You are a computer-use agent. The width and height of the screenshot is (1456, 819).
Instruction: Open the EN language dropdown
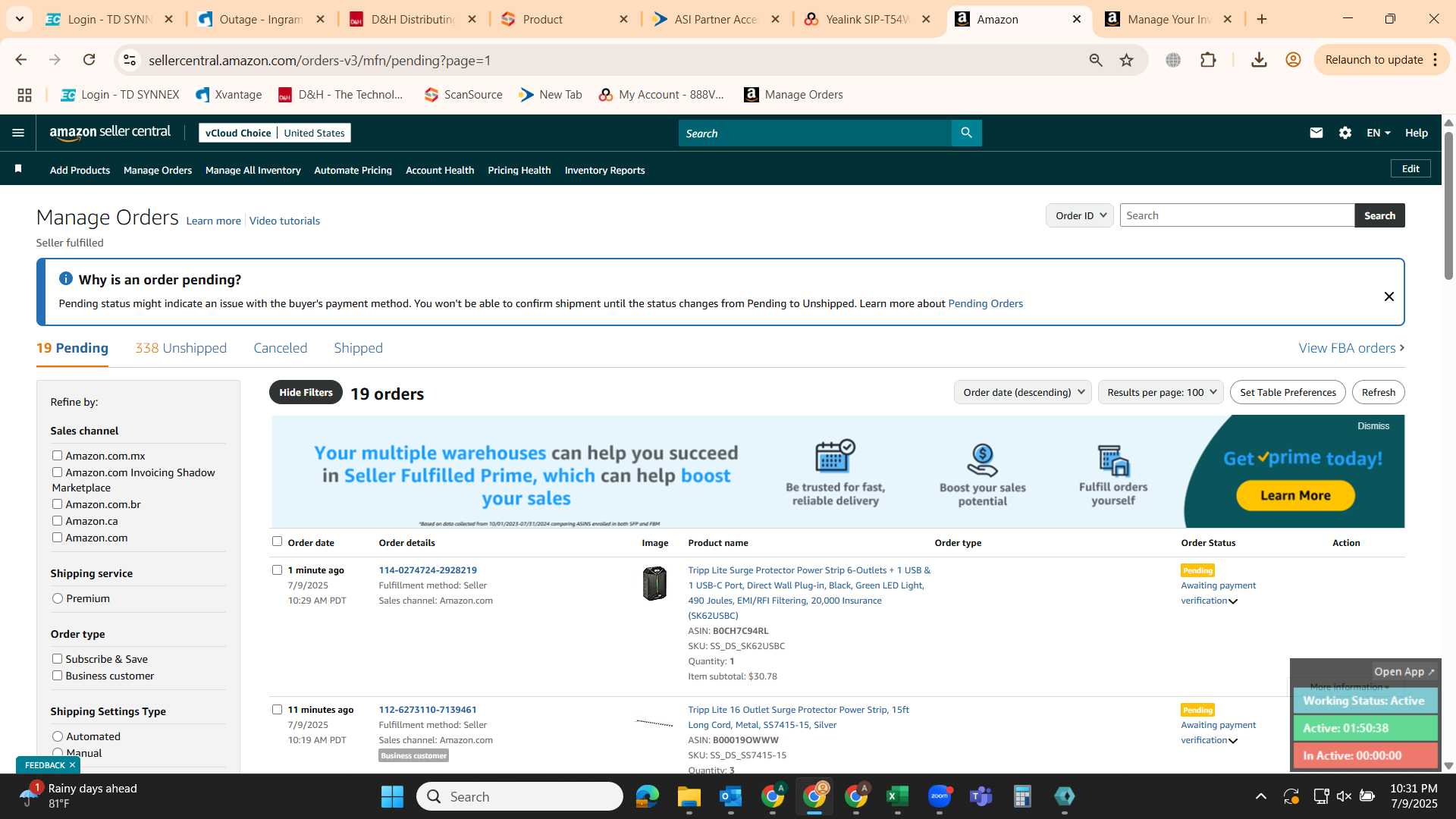click(1378, 133)
